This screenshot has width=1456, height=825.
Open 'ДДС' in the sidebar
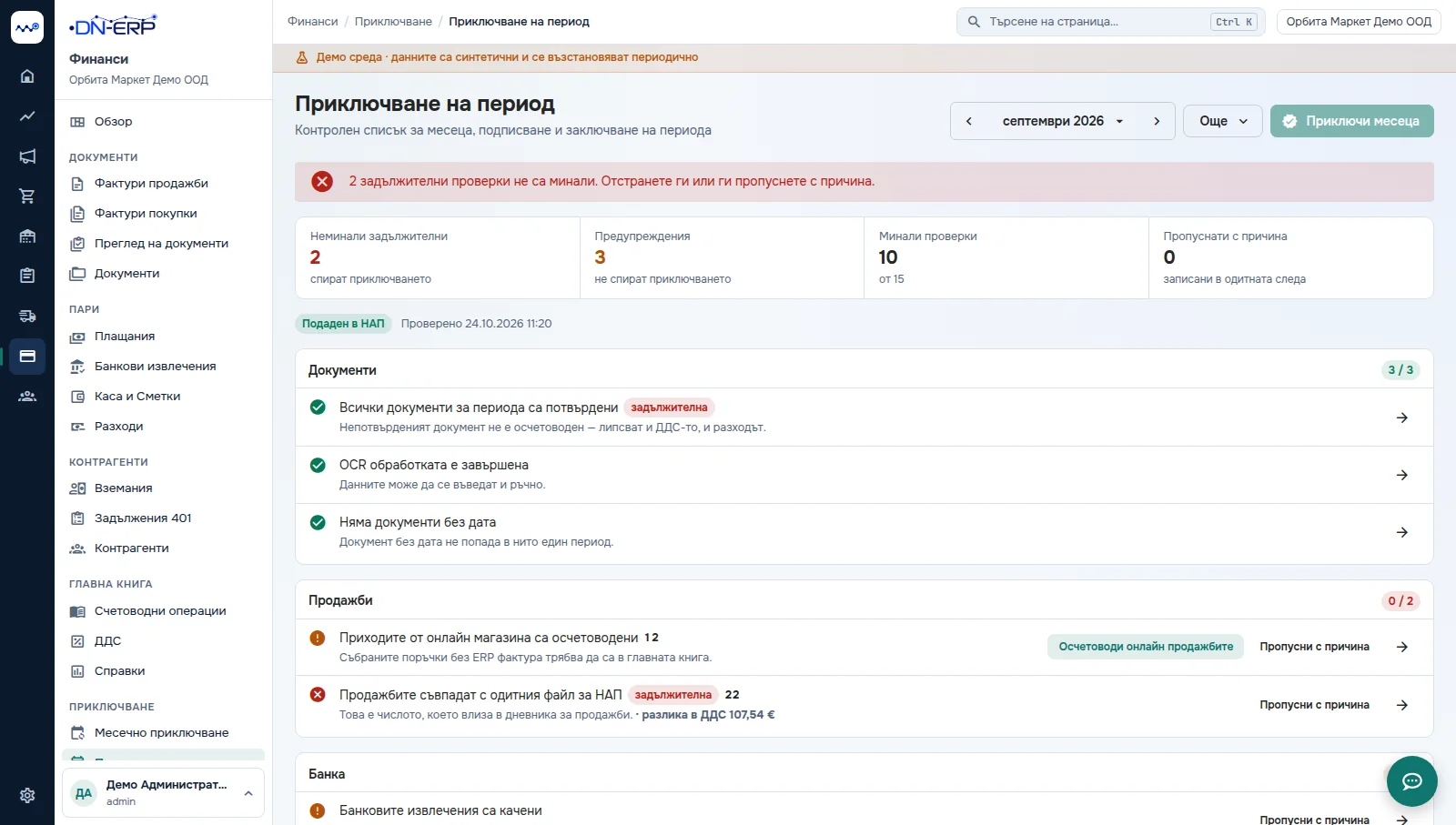click(163, 640)
